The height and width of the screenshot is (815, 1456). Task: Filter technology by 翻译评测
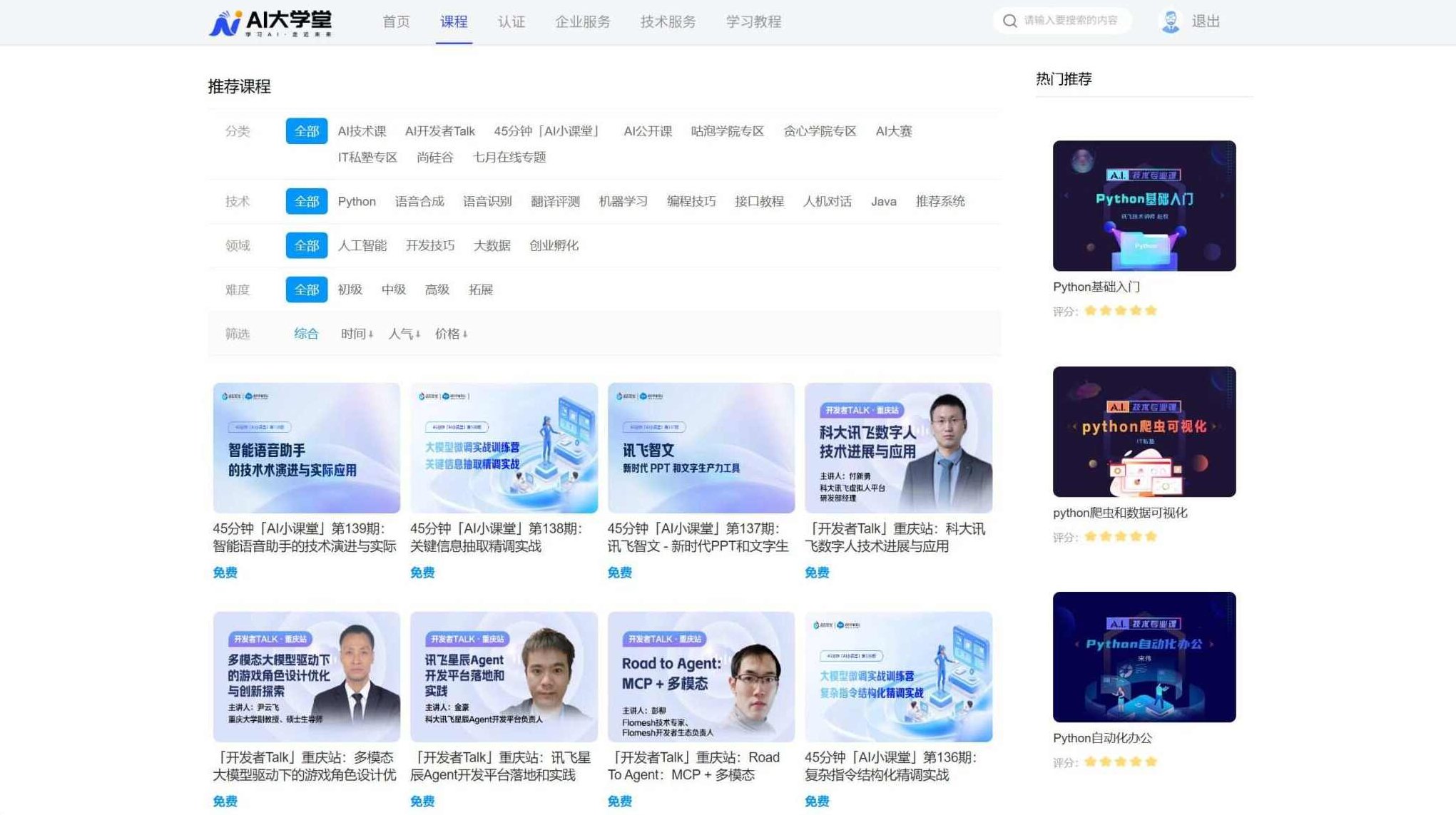click(x=555, y=201)
